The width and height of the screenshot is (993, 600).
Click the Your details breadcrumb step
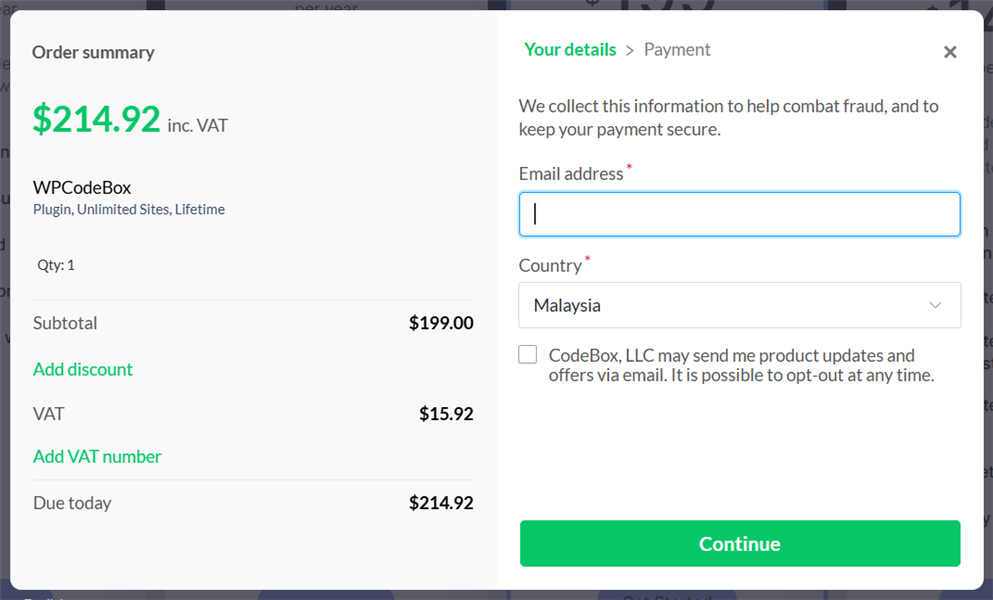(x=570, y=50)
